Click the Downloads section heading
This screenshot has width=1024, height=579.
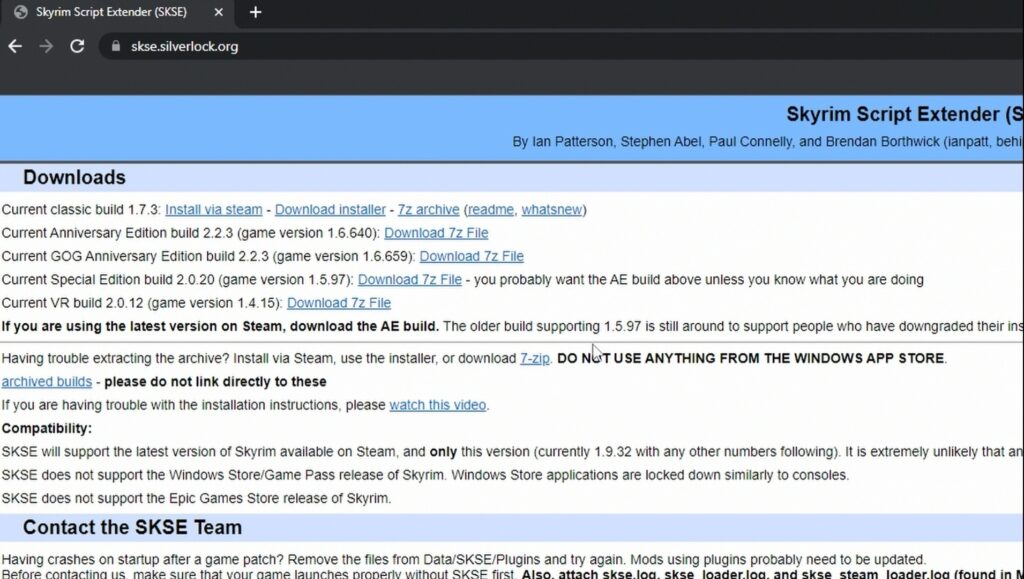(x=74, y=178)
